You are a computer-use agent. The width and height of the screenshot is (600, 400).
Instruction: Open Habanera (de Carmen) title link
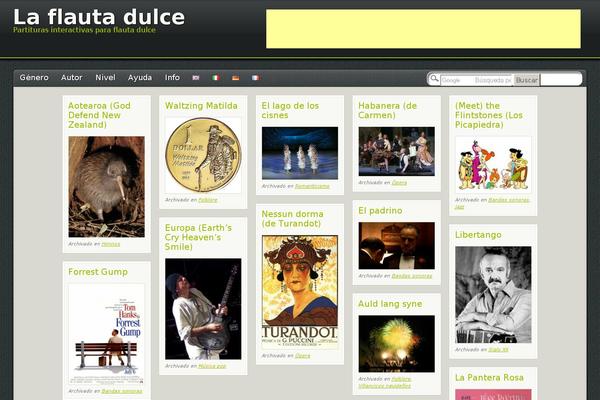pyautogui.click(x=387, y=110)
